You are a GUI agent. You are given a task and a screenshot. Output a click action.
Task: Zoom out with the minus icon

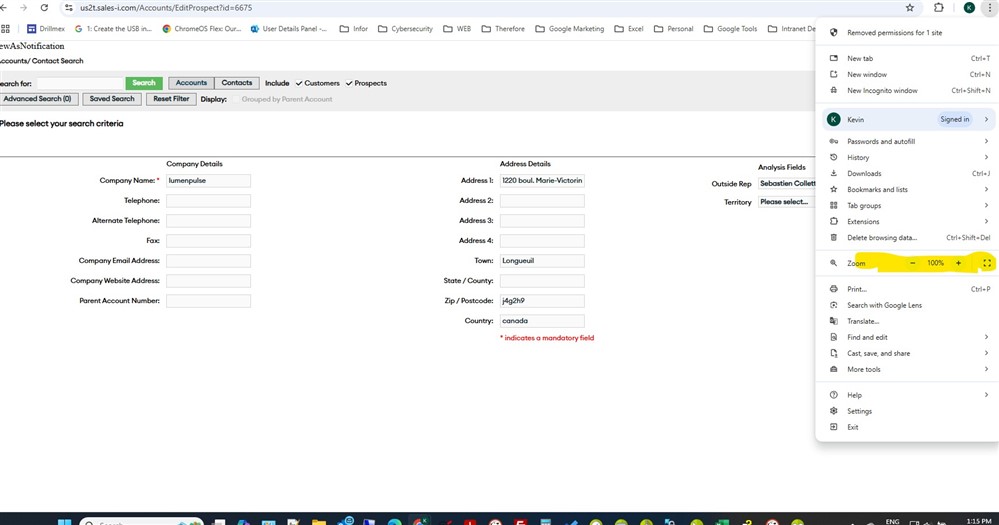click(912, 263)
